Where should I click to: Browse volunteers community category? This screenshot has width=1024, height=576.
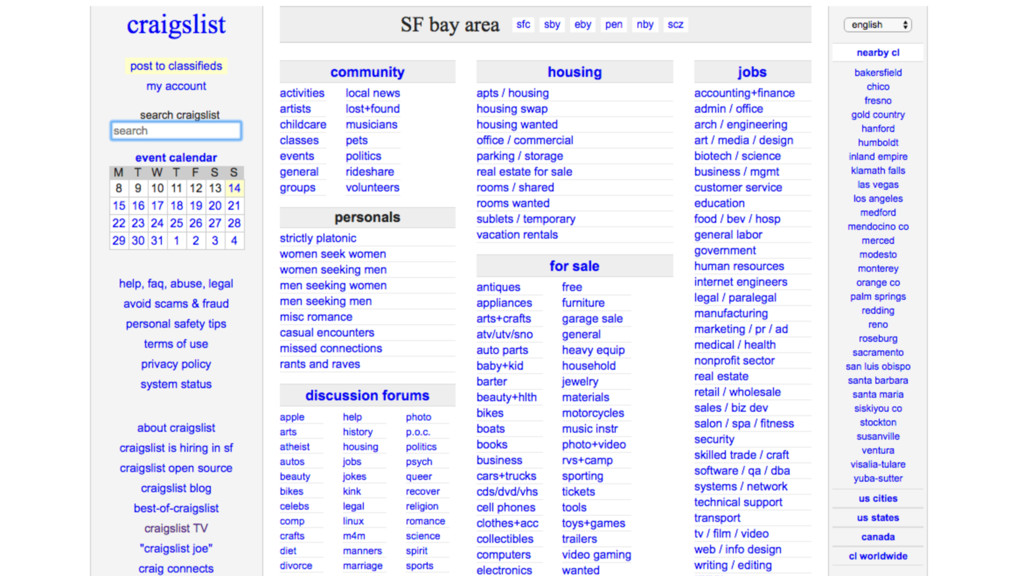(372, 187)
